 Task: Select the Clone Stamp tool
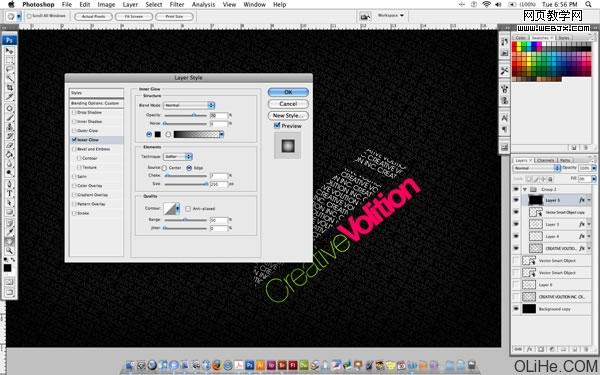point(10,127)
